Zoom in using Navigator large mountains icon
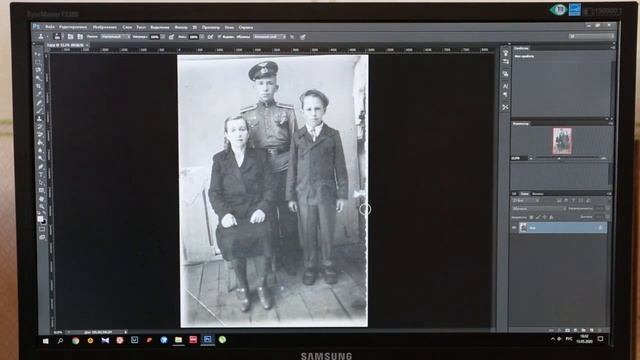Screen dimensions: 640x360 (603, 158)
